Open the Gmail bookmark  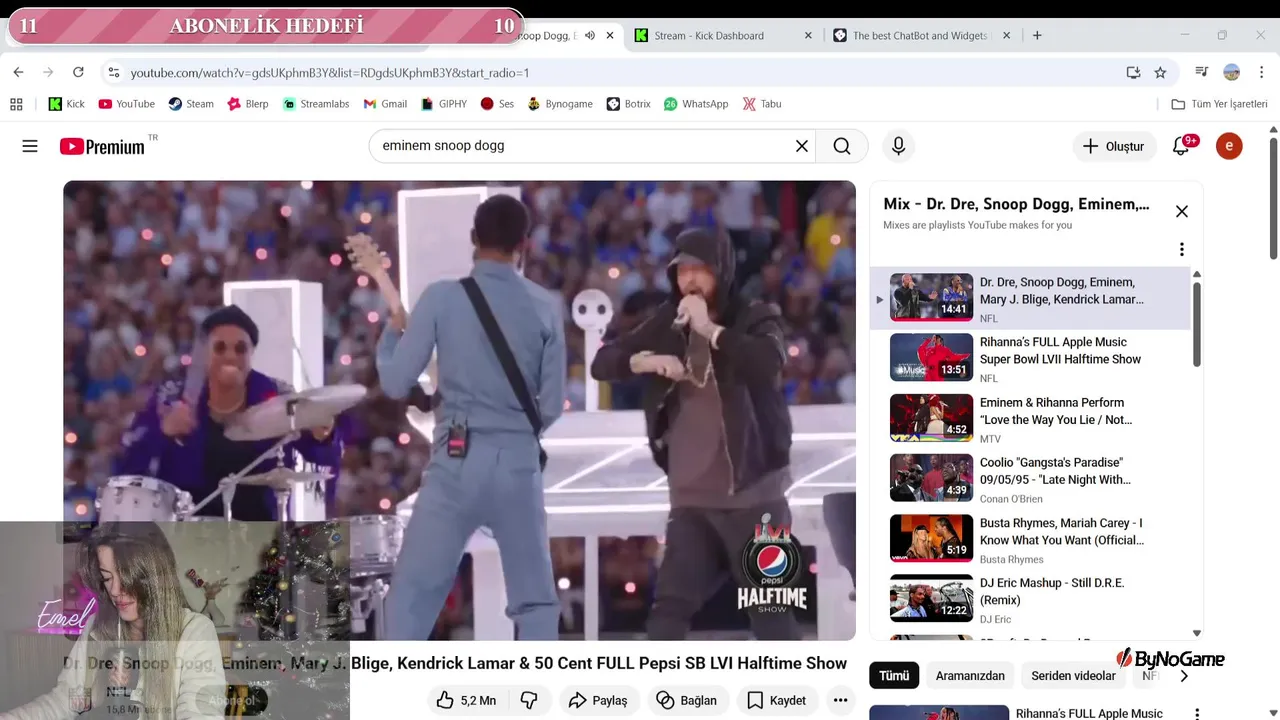click(385, 104)
